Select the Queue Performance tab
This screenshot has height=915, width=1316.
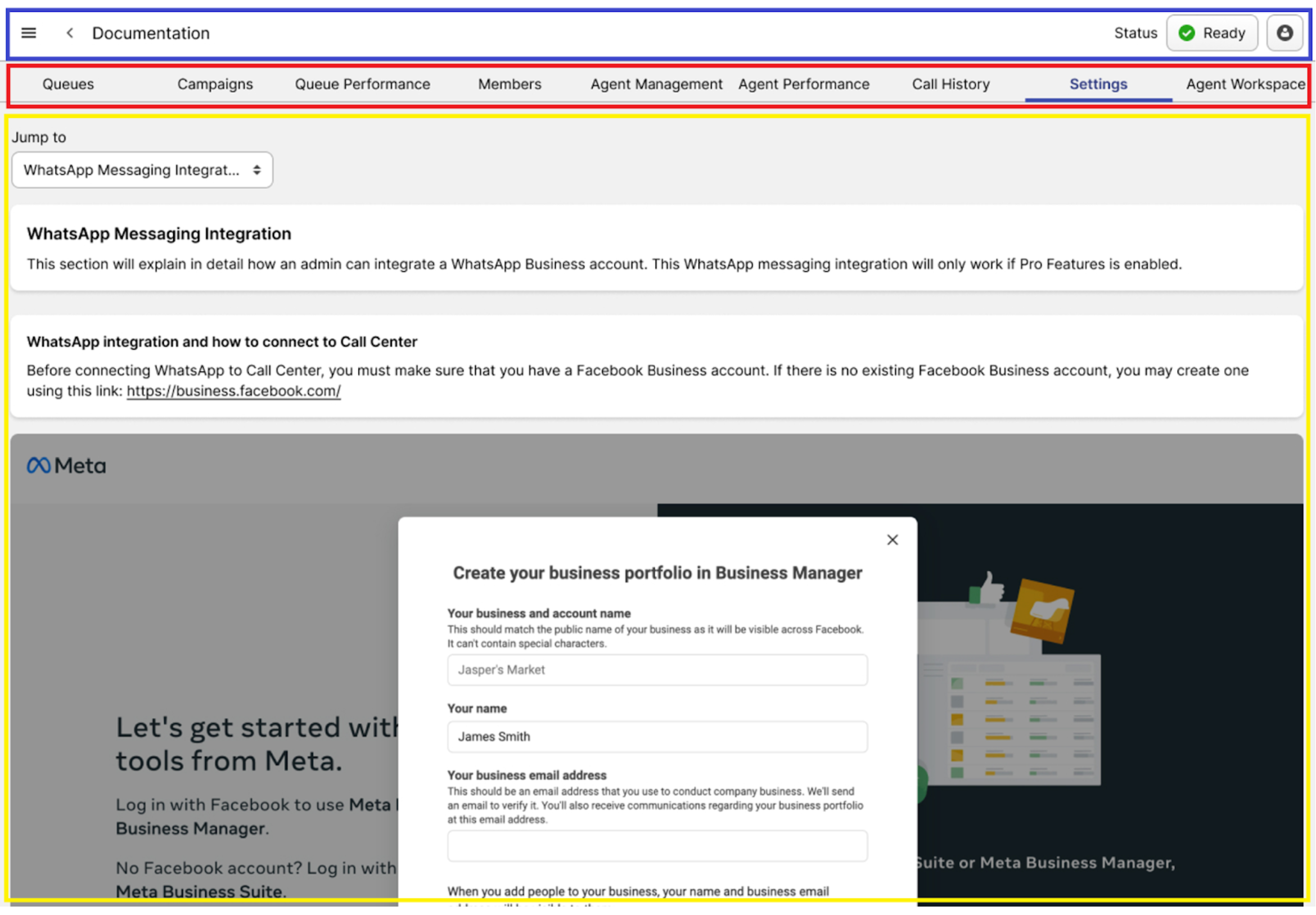pos(362,84)
